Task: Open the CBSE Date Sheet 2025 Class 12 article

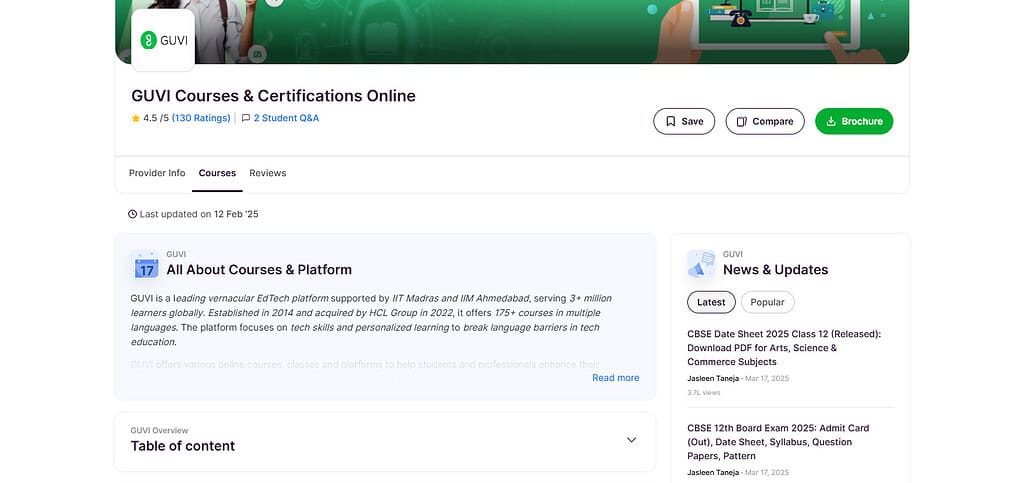Action: pyautogui.click(x=784, y=348)
